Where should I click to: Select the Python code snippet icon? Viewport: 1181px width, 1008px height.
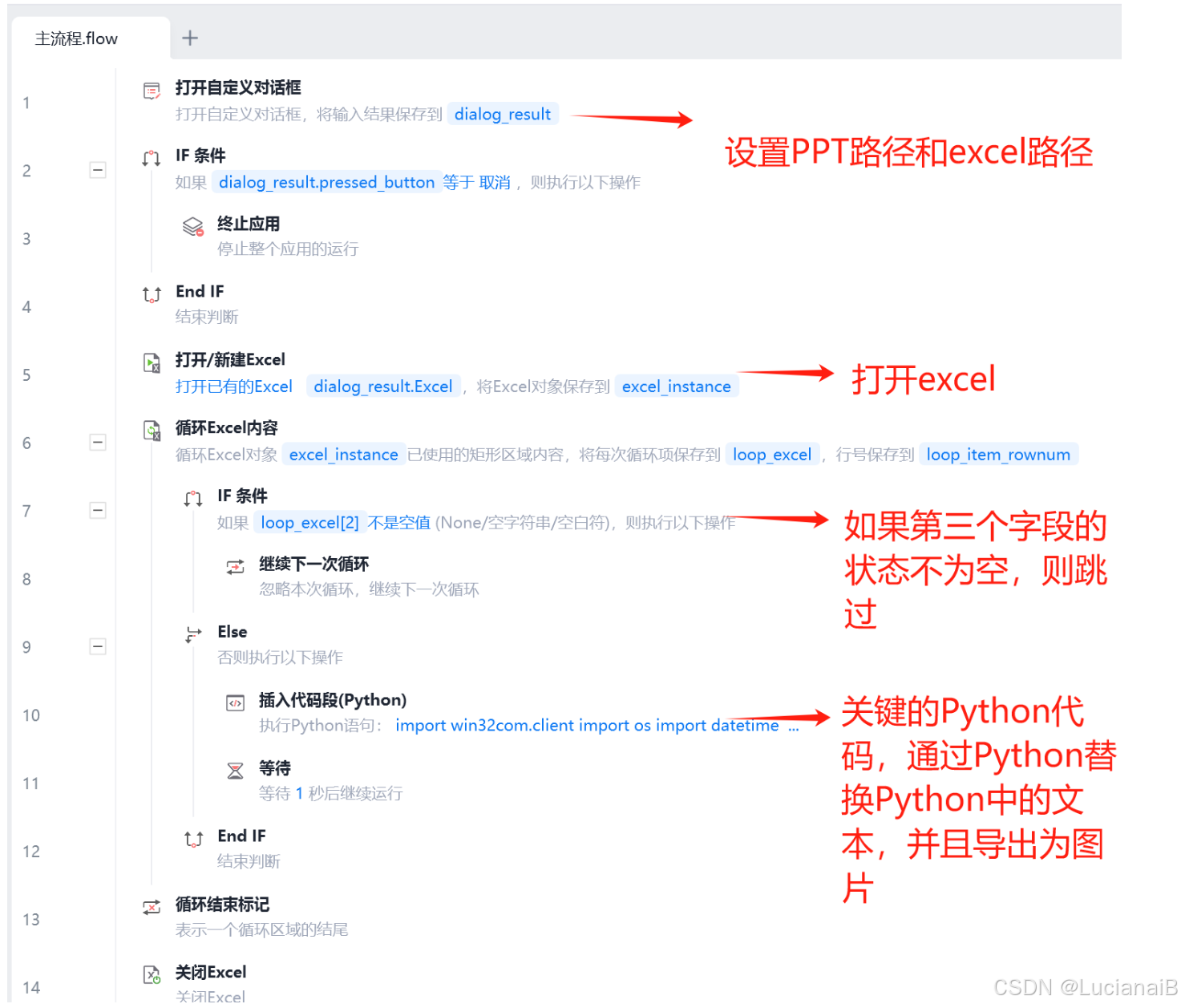[x=235, y=704]
